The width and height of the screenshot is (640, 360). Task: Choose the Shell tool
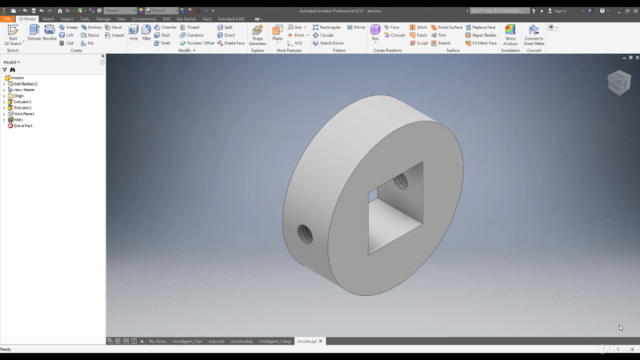coord(162,35)
